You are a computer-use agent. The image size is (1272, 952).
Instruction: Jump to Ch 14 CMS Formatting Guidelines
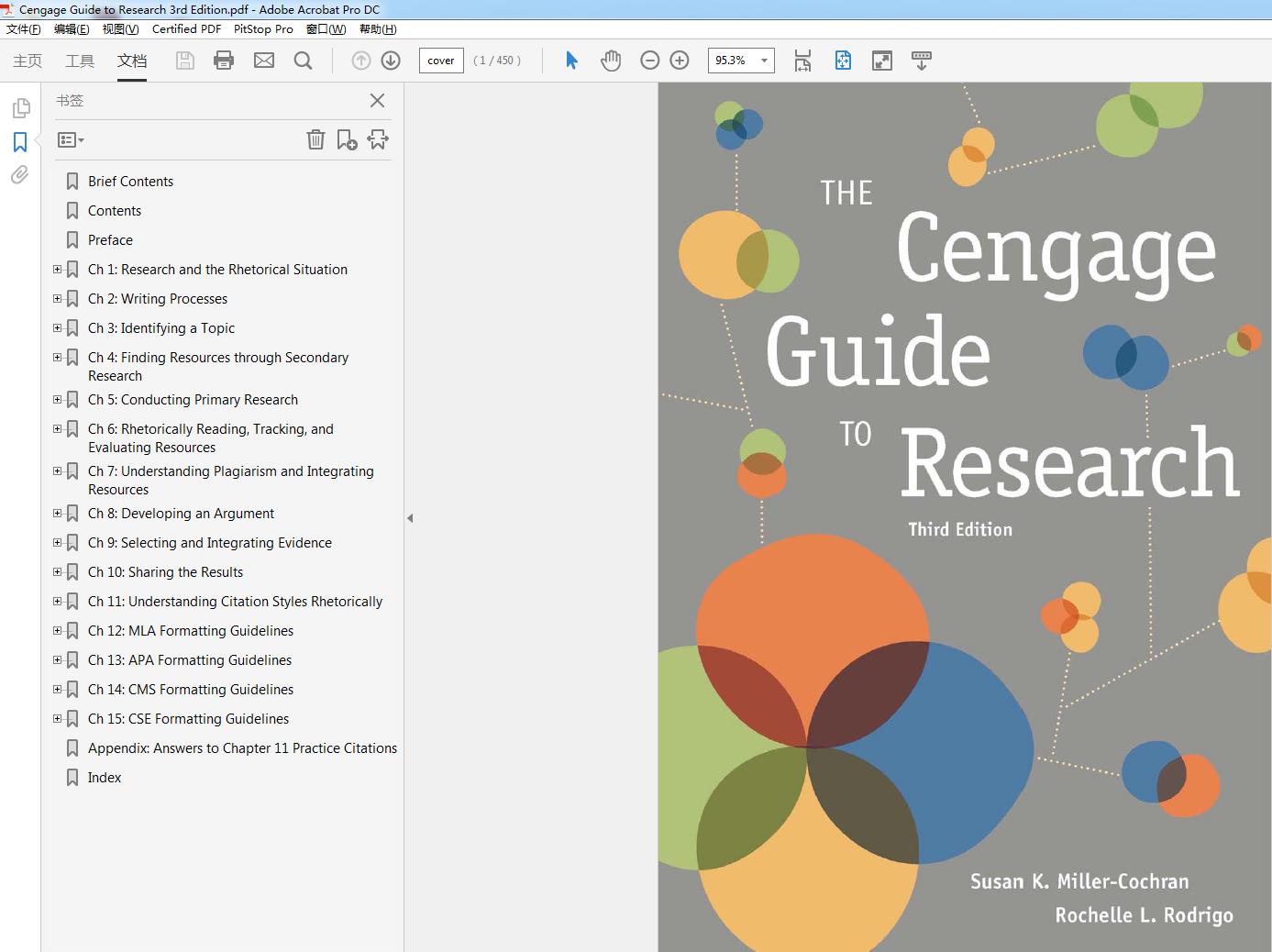coord(191,690)
